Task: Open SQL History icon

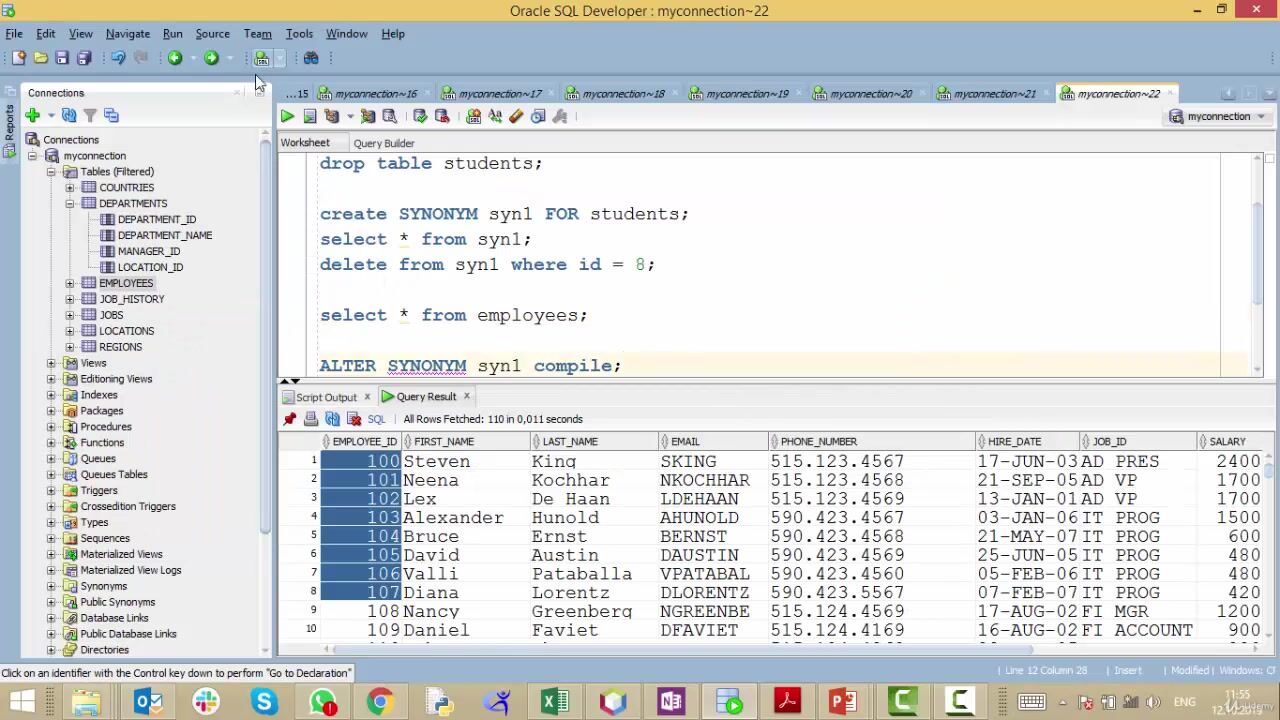Action: [538, 117]
